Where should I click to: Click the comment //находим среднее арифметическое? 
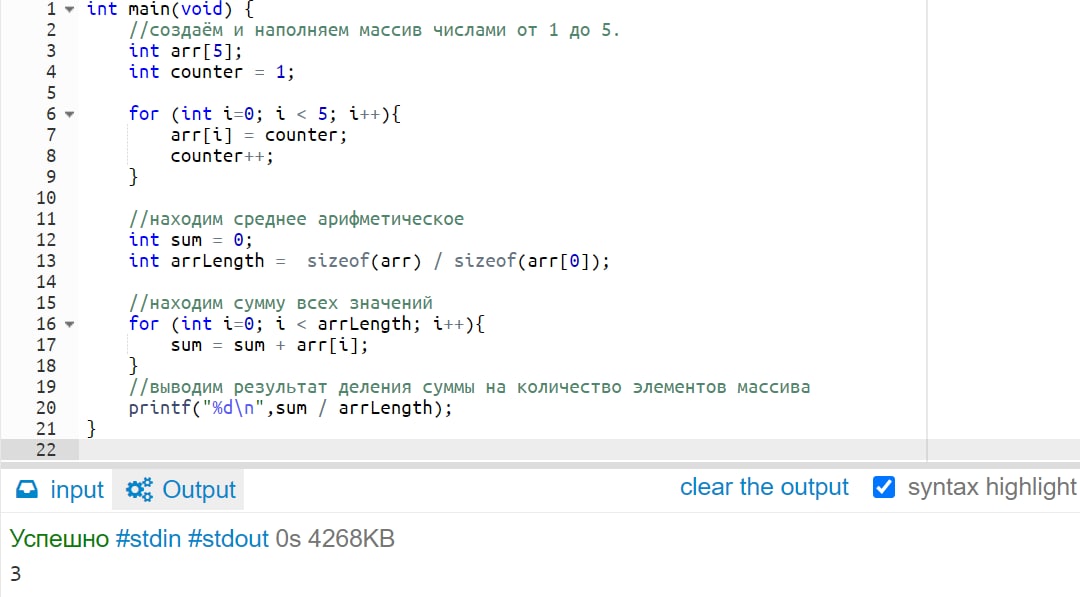tap(296, 219)
